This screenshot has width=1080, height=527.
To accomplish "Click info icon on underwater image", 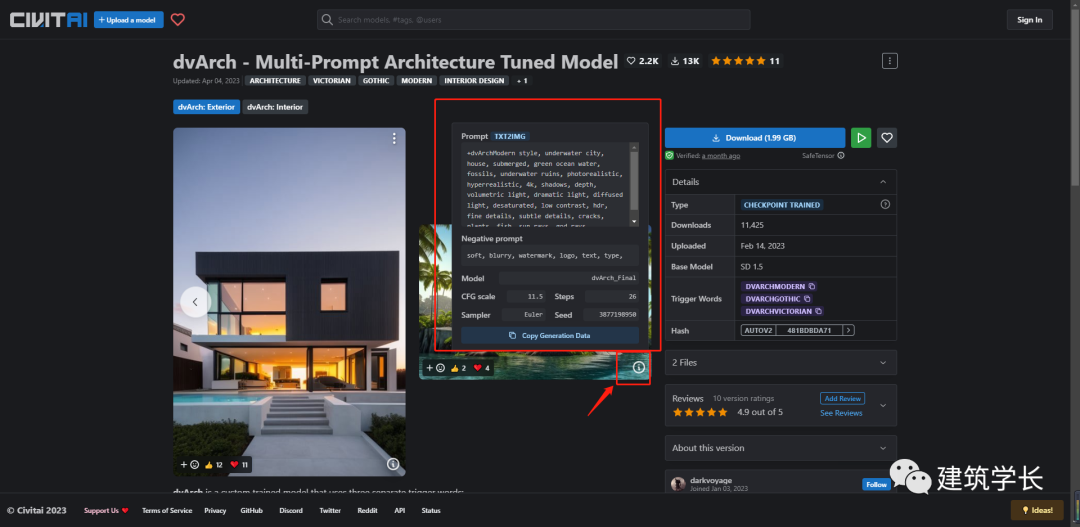I will (639, 368).
